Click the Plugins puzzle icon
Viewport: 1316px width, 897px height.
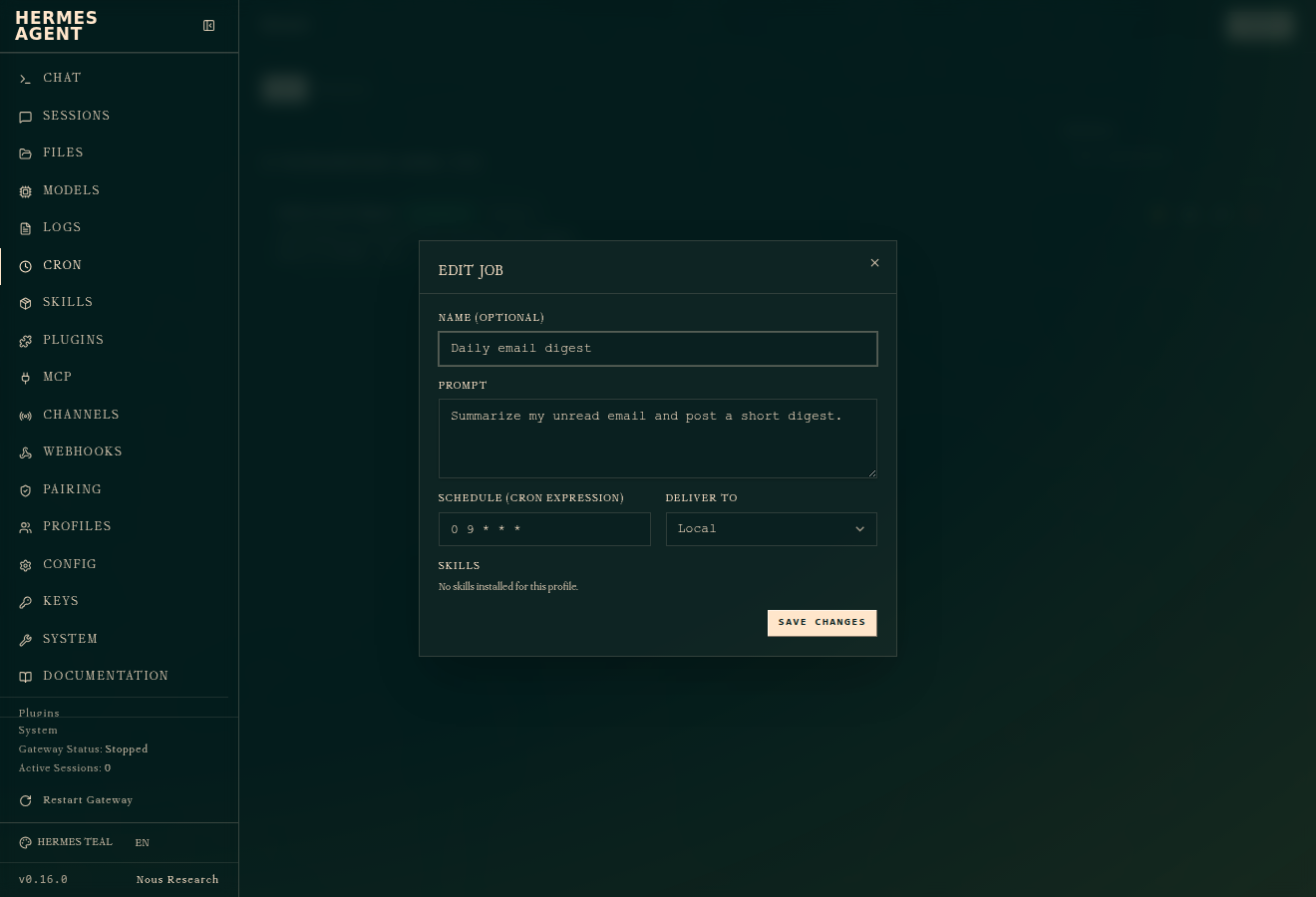click(26, 341)
